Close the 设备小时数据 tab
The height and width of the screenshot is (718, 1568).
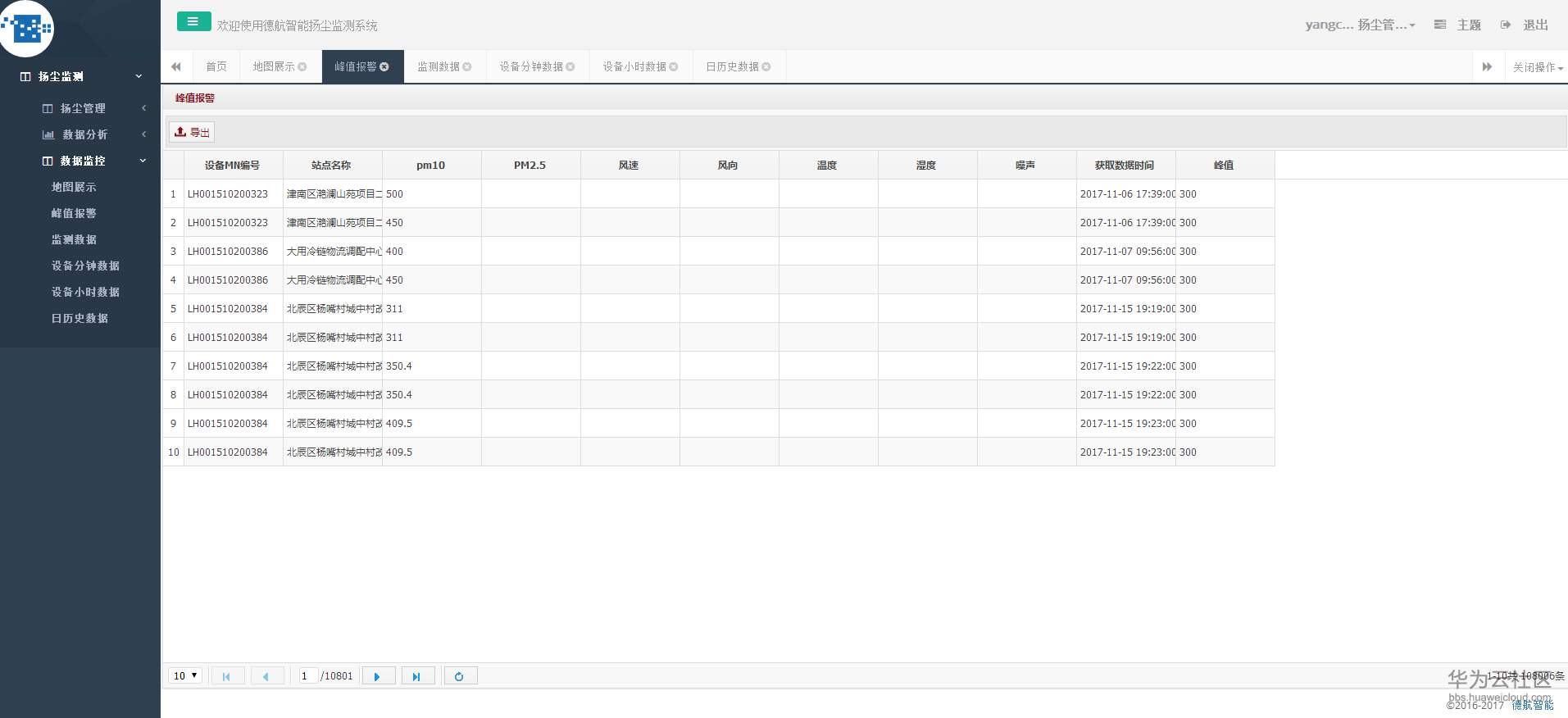674,67
